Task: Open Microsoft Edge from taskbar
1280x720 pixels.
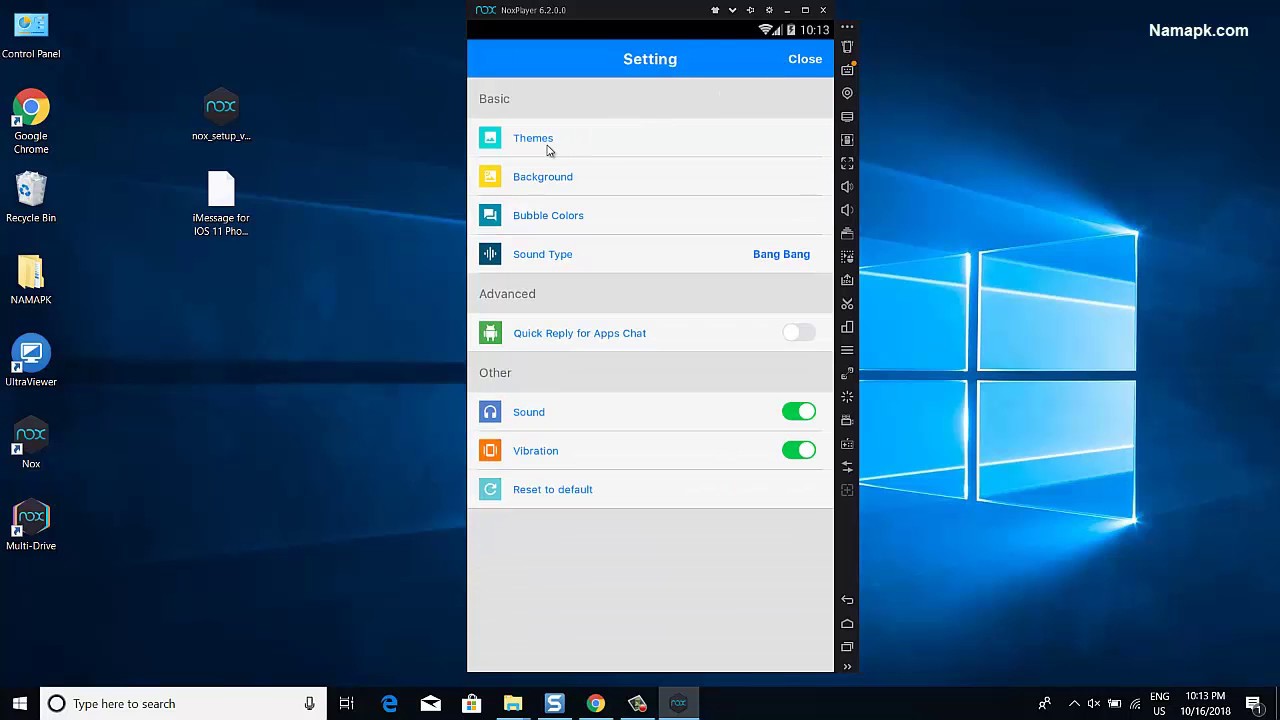Action: click(389, 704)
